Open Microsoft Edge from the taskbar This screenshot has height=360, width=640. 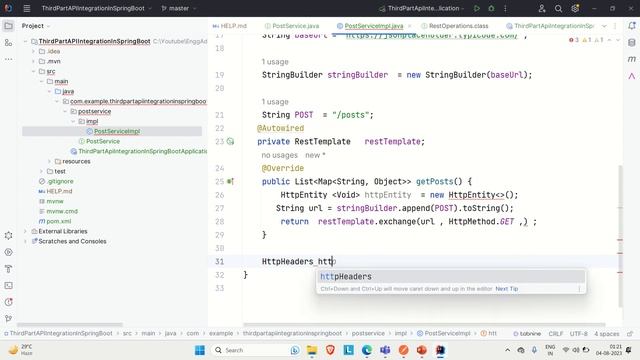tap(367, 350)
